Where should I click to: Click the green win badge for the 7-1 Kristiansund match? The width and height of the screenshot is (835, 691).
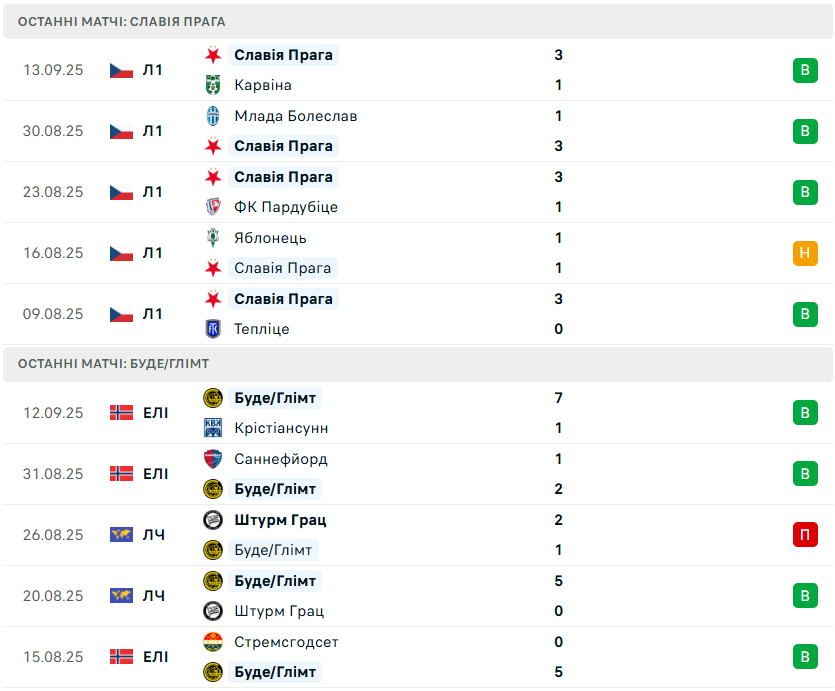(805, 413)
